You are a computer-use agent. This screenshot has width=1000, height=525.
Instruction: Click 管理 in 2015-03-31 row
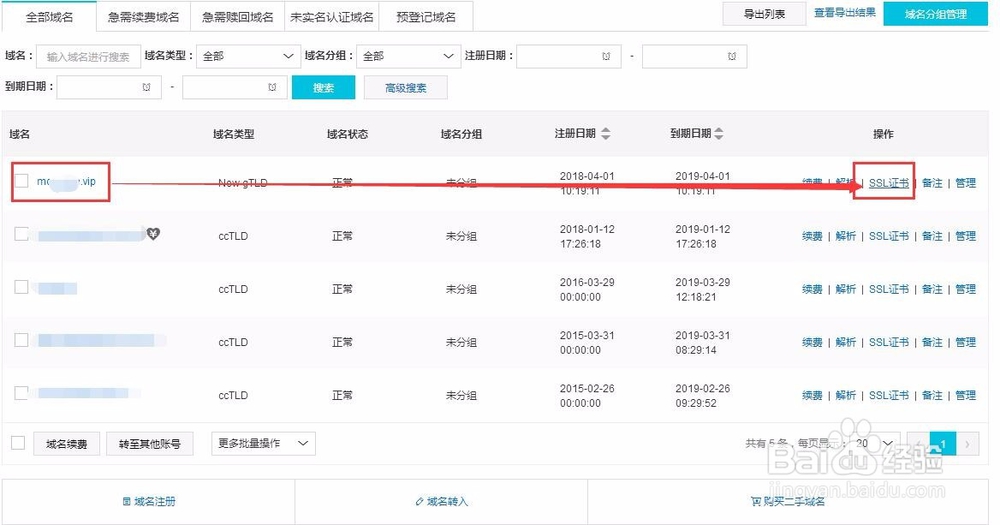[x=966, y=342]
